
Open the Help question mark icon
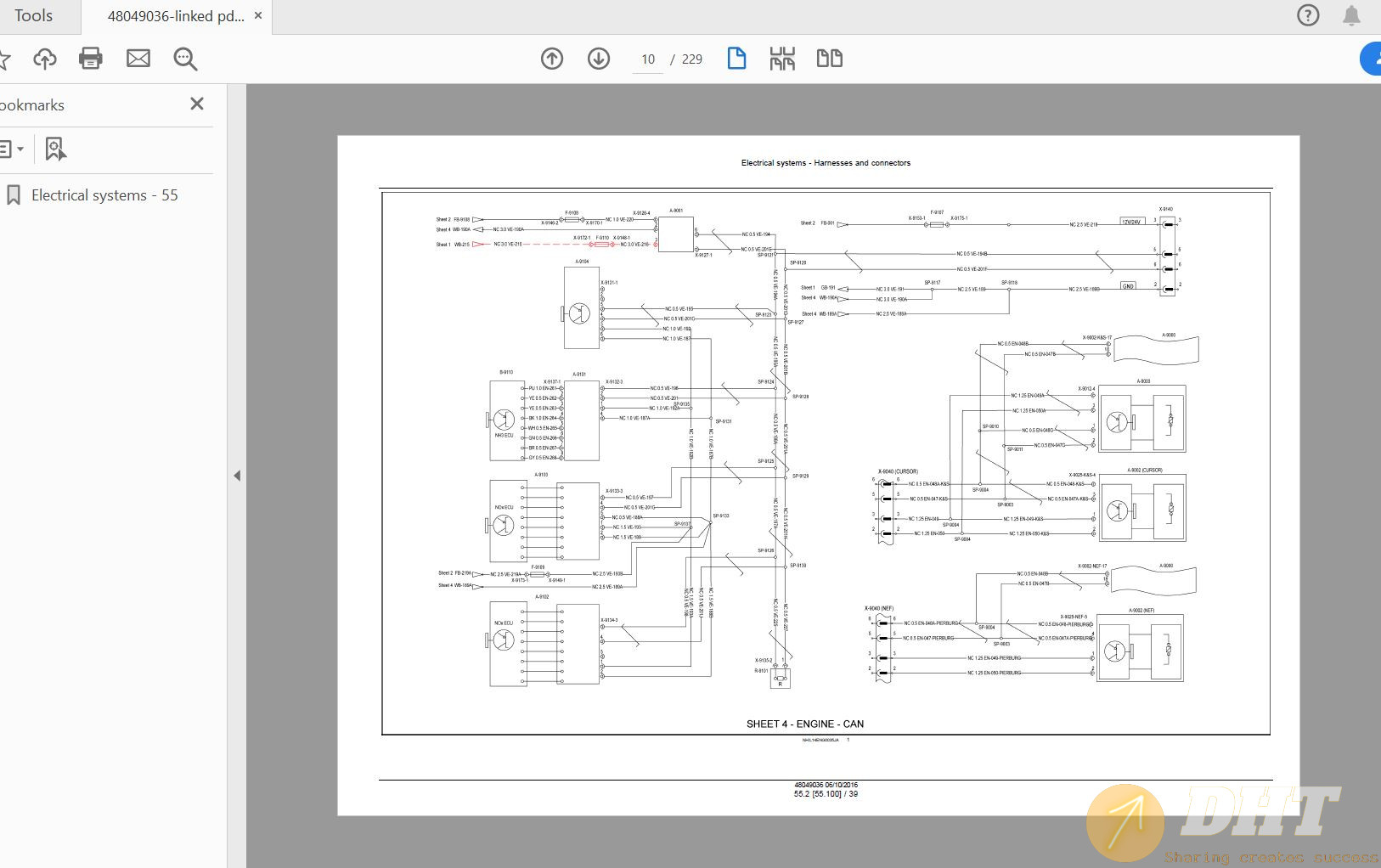(x=1308, y=15)
